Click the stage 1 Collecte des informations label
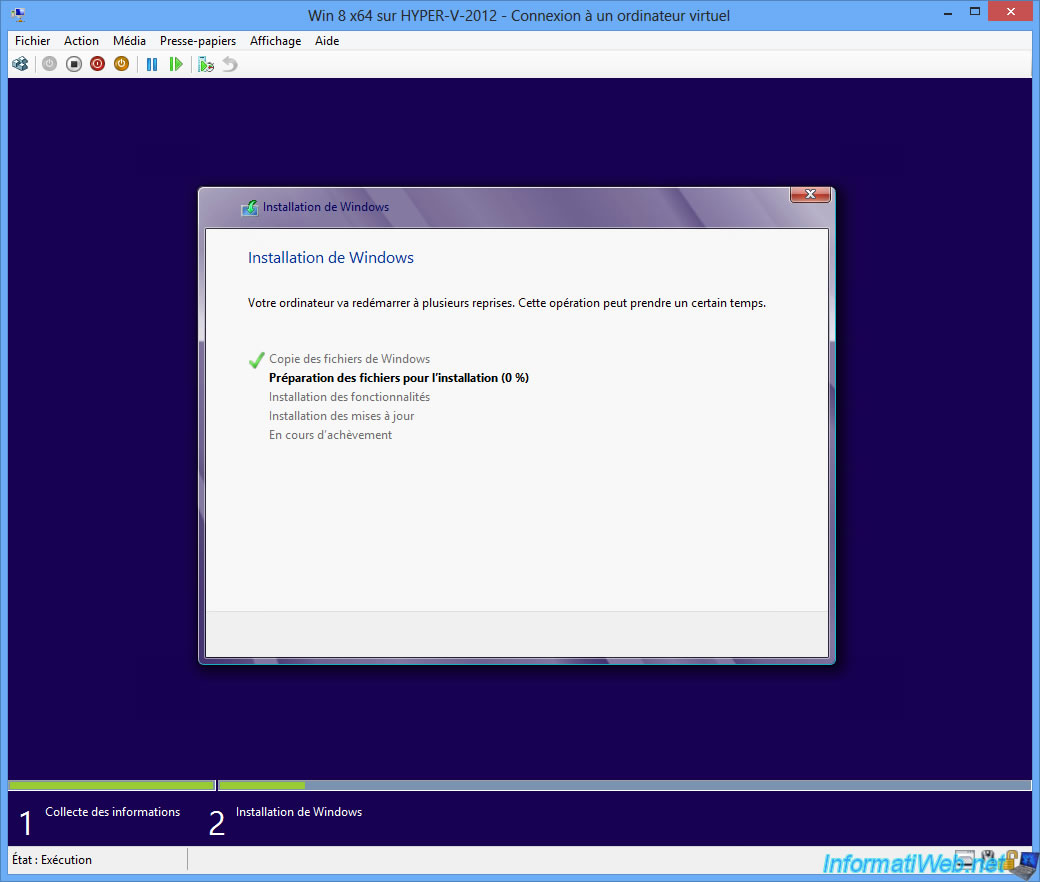 point(112,812)
